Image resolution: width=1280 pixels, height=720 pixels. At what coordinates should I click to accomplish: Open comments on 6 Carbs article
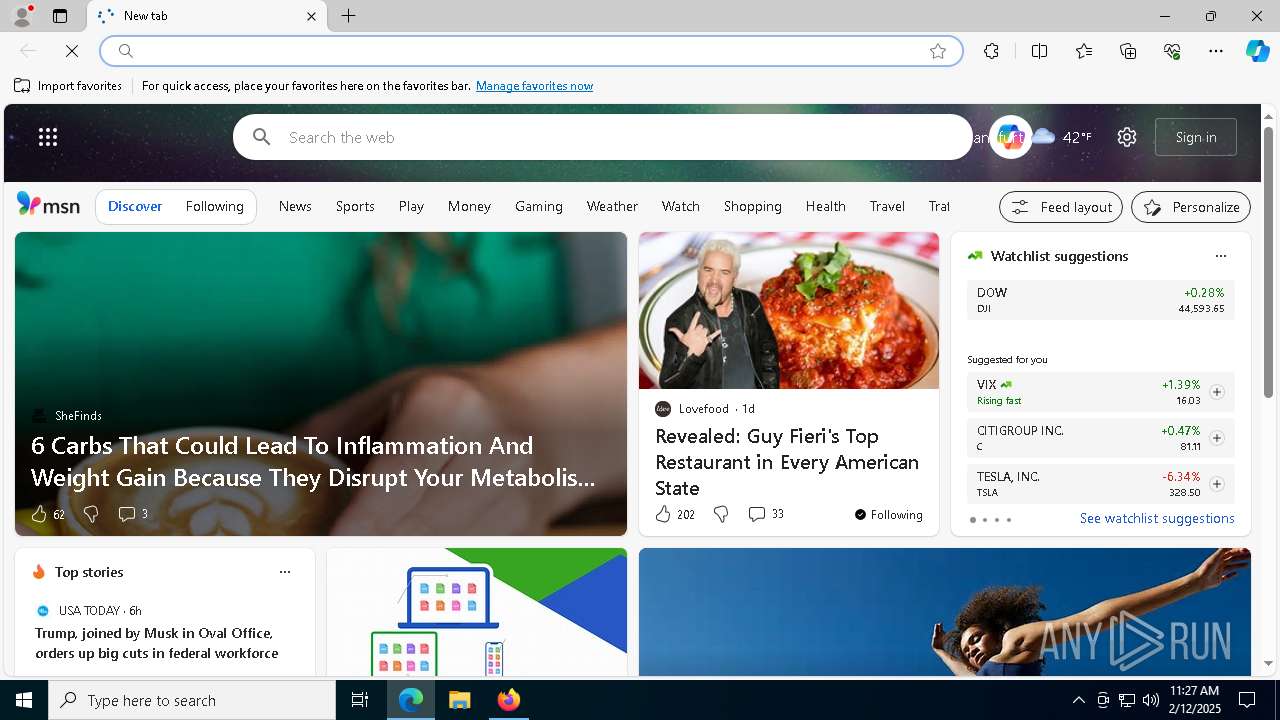(x=133, y=514)
